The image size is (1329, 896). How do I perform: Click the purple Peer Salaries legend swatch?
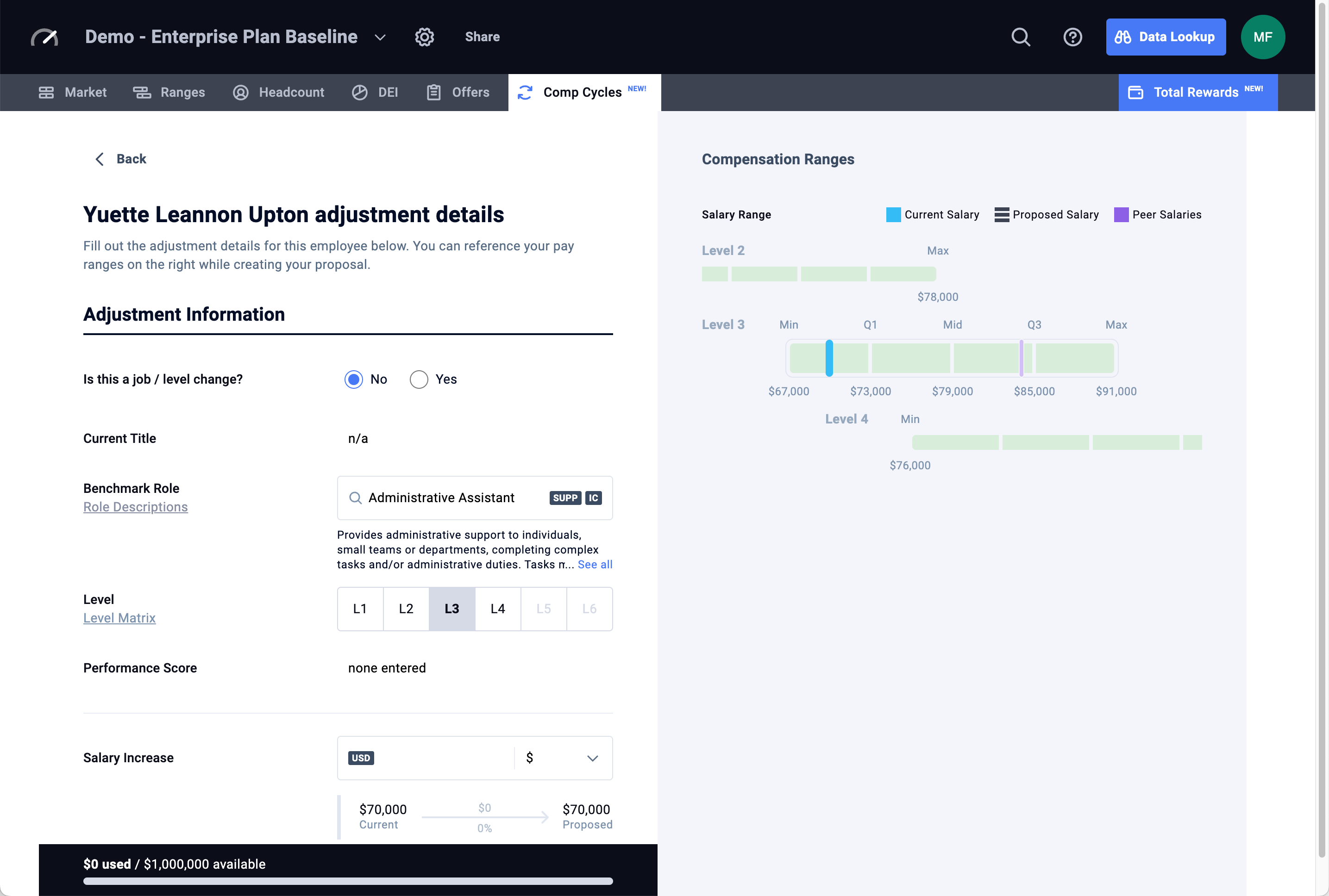1121,214
